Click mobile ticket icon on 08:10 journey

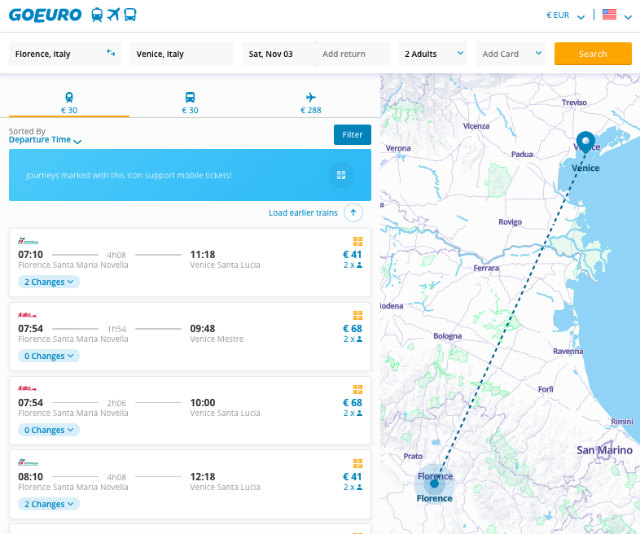click(x=358, y=463)
